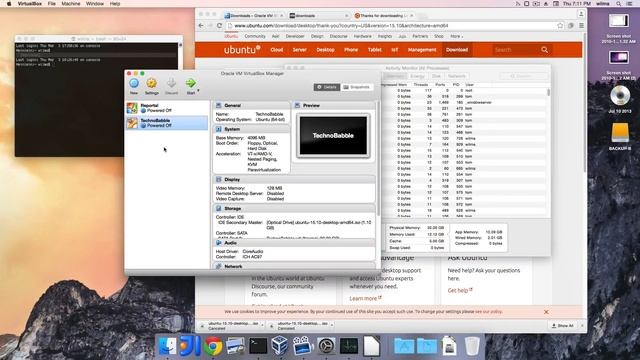Open Phone link in Ubuntu navigation
This screenshot has width=640, height=360.
pyautogui.click(x=351, y=50)
